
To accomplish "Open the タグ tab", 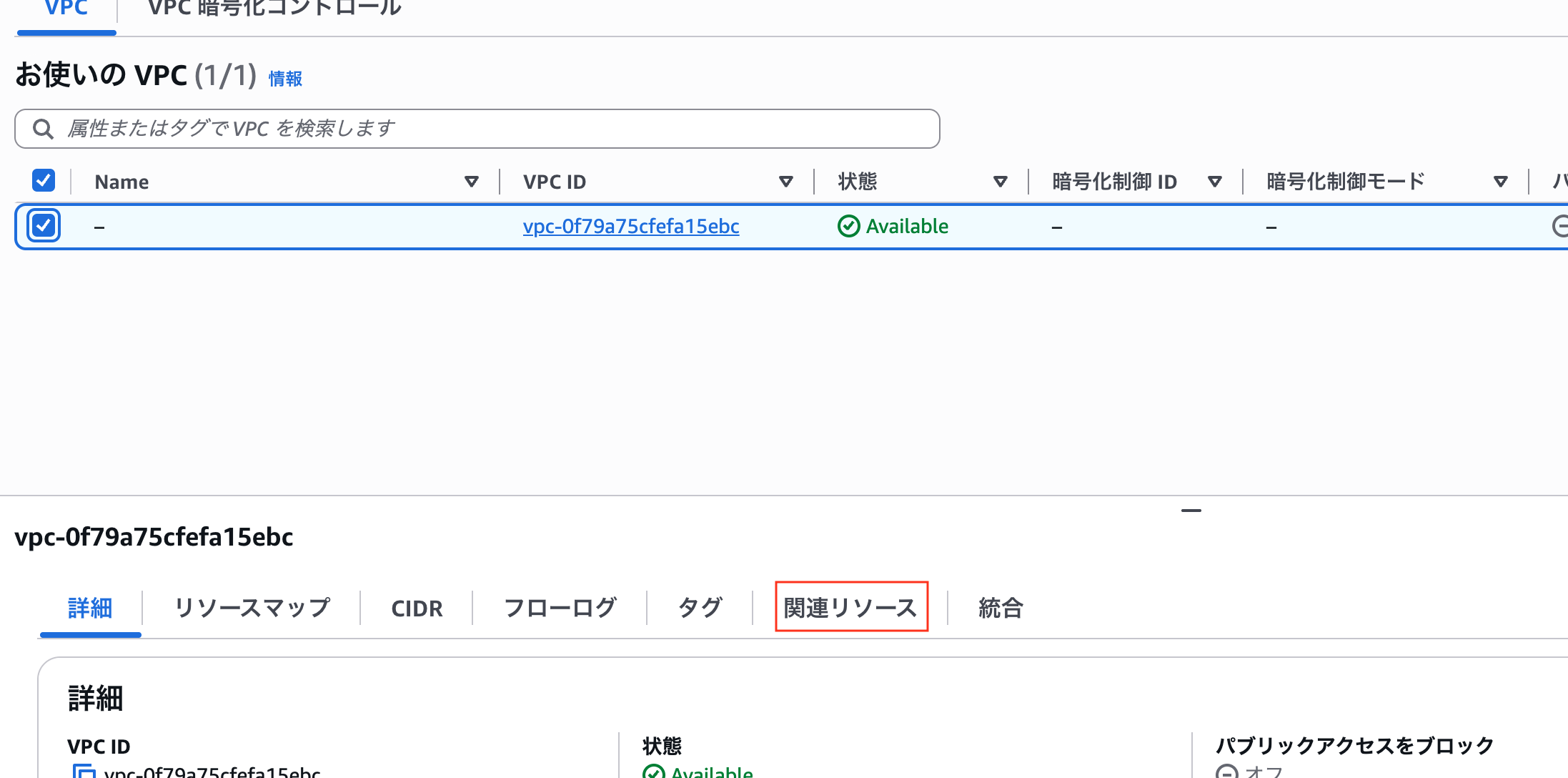I will (x=700, y=609).
